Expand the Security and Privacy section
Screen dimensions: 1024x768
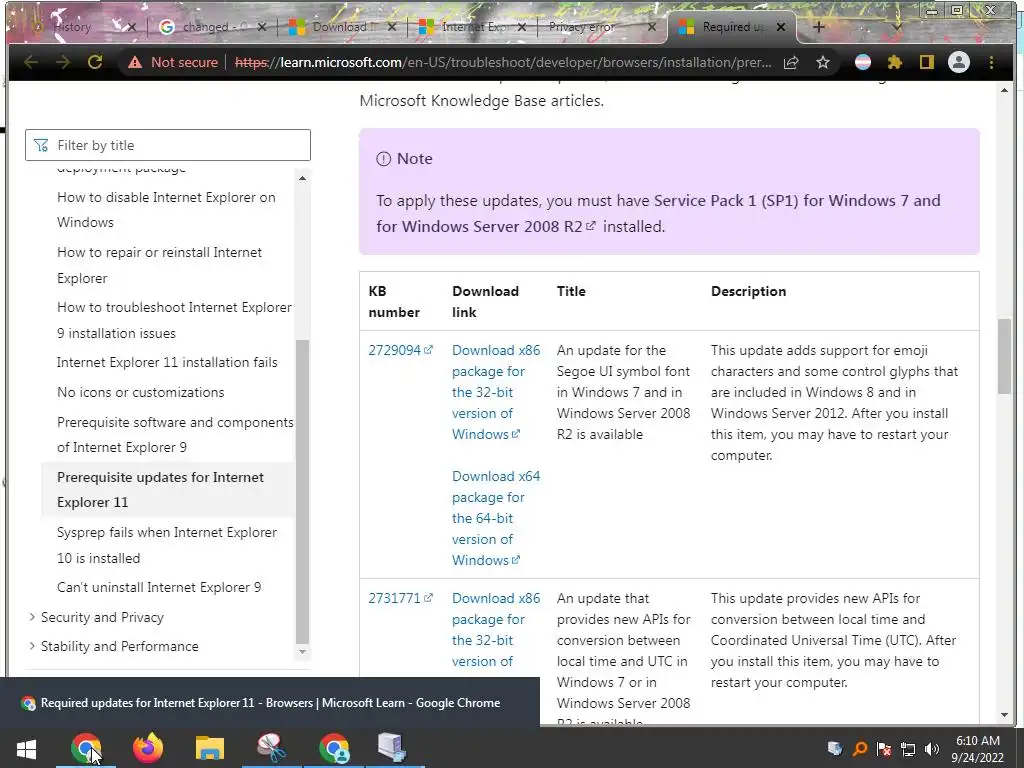click(x=102, y=617)
